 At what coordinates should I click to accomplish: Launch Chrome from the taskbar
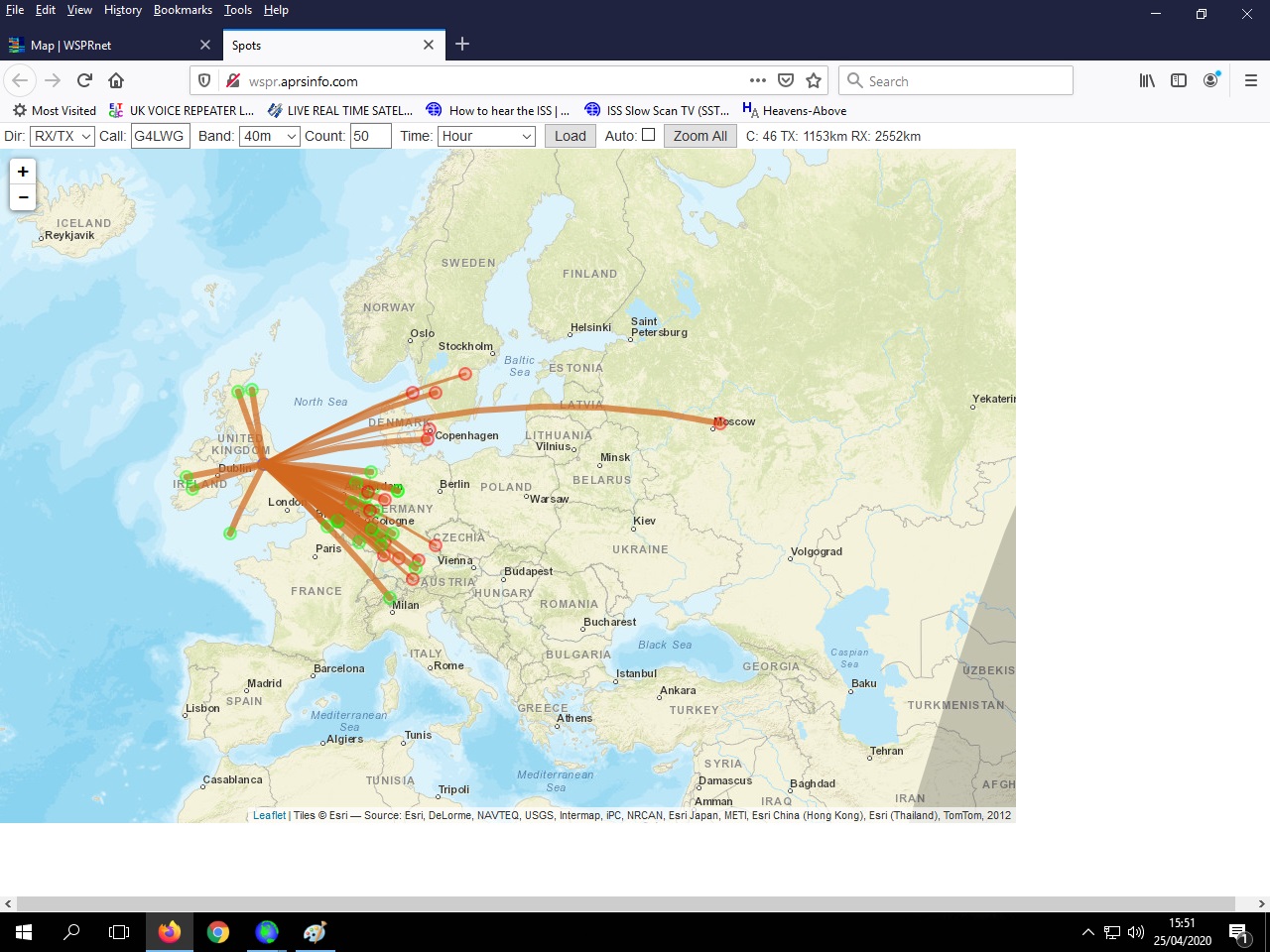[x=218, y=932]
